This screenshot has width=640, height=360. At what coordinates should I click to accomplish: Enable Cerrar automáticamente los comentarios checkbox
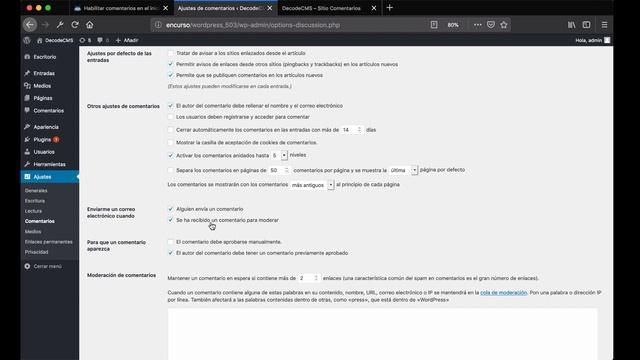tap(171, 130)
